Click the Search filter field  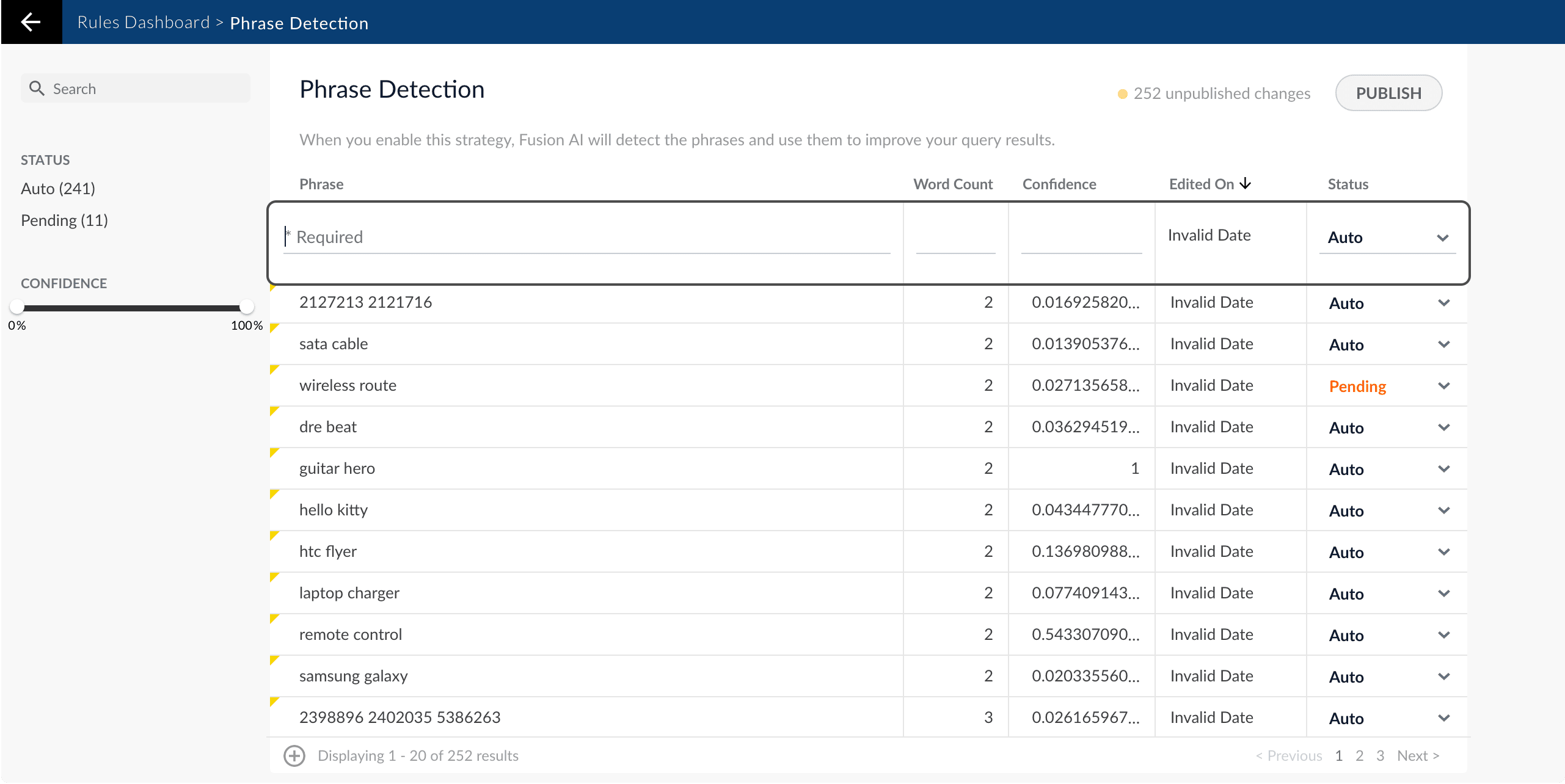pos(147,89)
